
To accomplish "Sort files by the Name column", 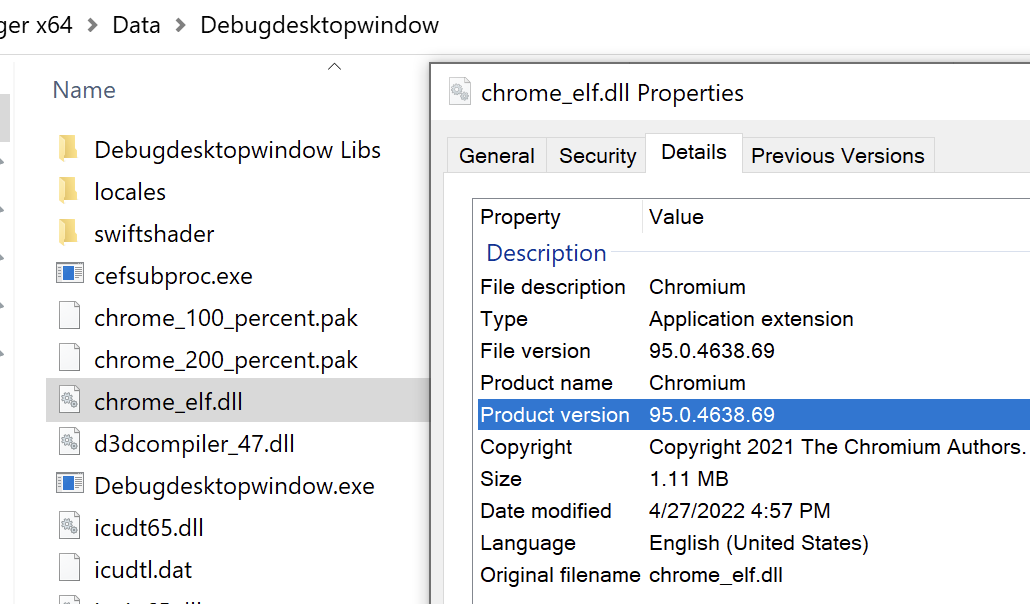I will point(84,90).
